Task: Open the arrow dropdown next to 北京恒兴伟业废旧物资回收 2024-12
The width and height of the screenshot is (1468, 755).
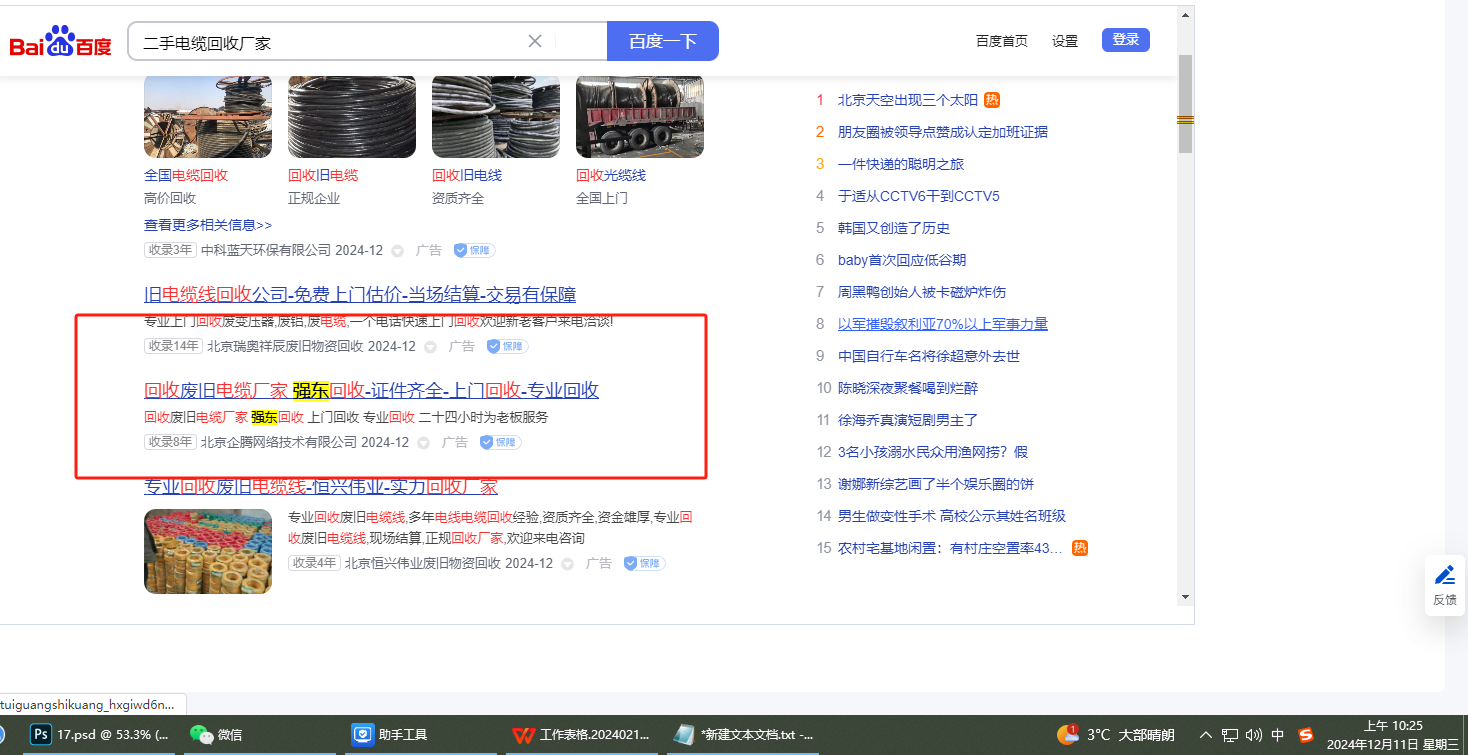Action: (x=568, y=564)
